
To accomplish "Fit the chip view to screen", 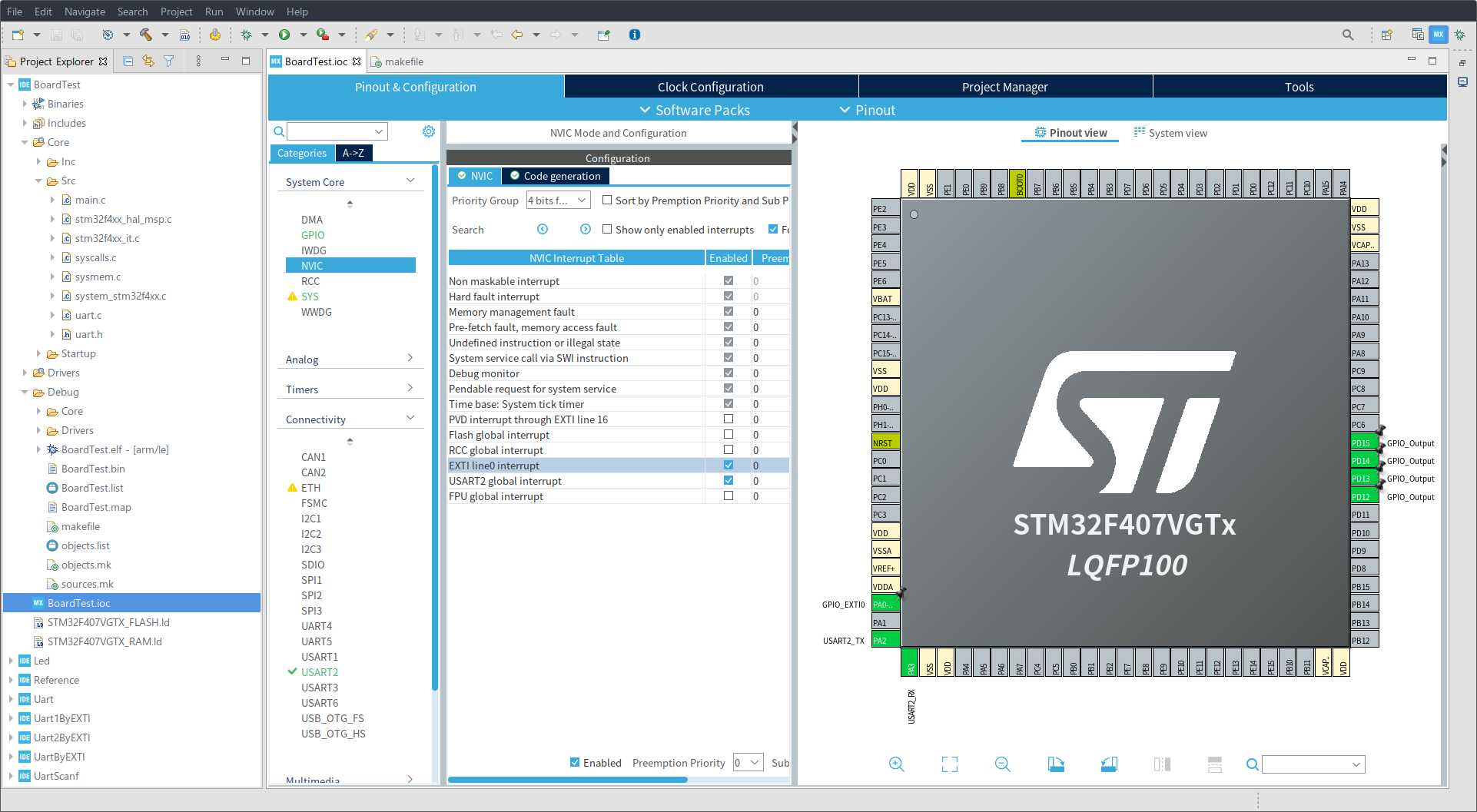I will (x=950, y=764).
